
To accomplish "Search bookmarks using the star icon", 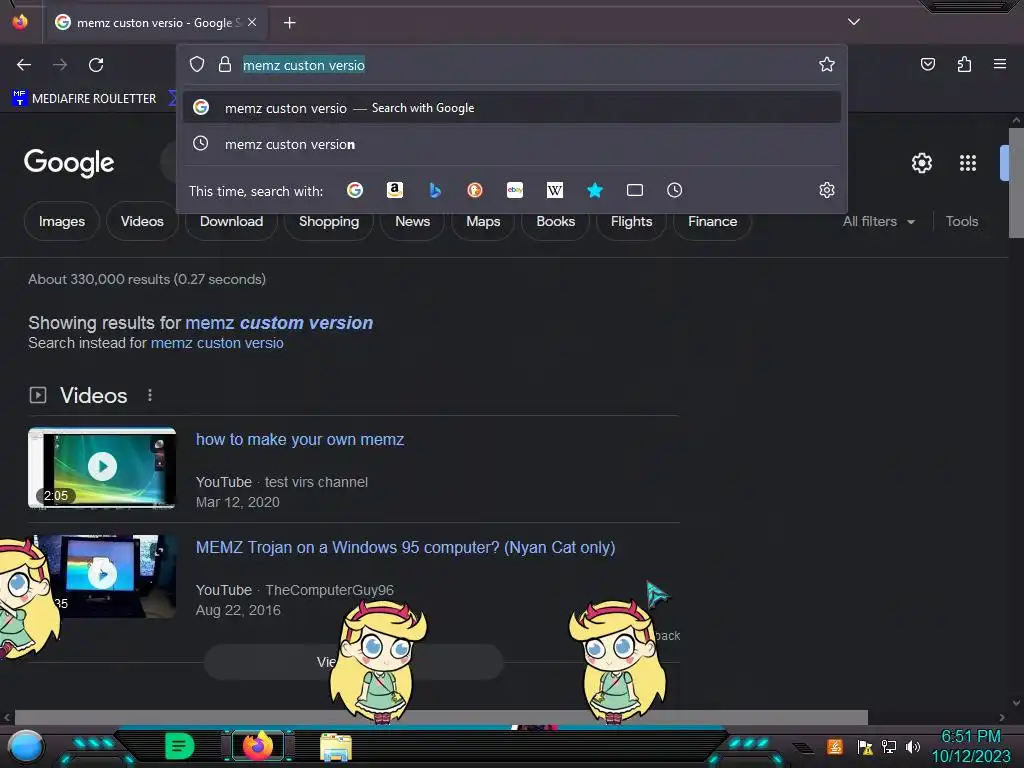I will click(594, 190).
